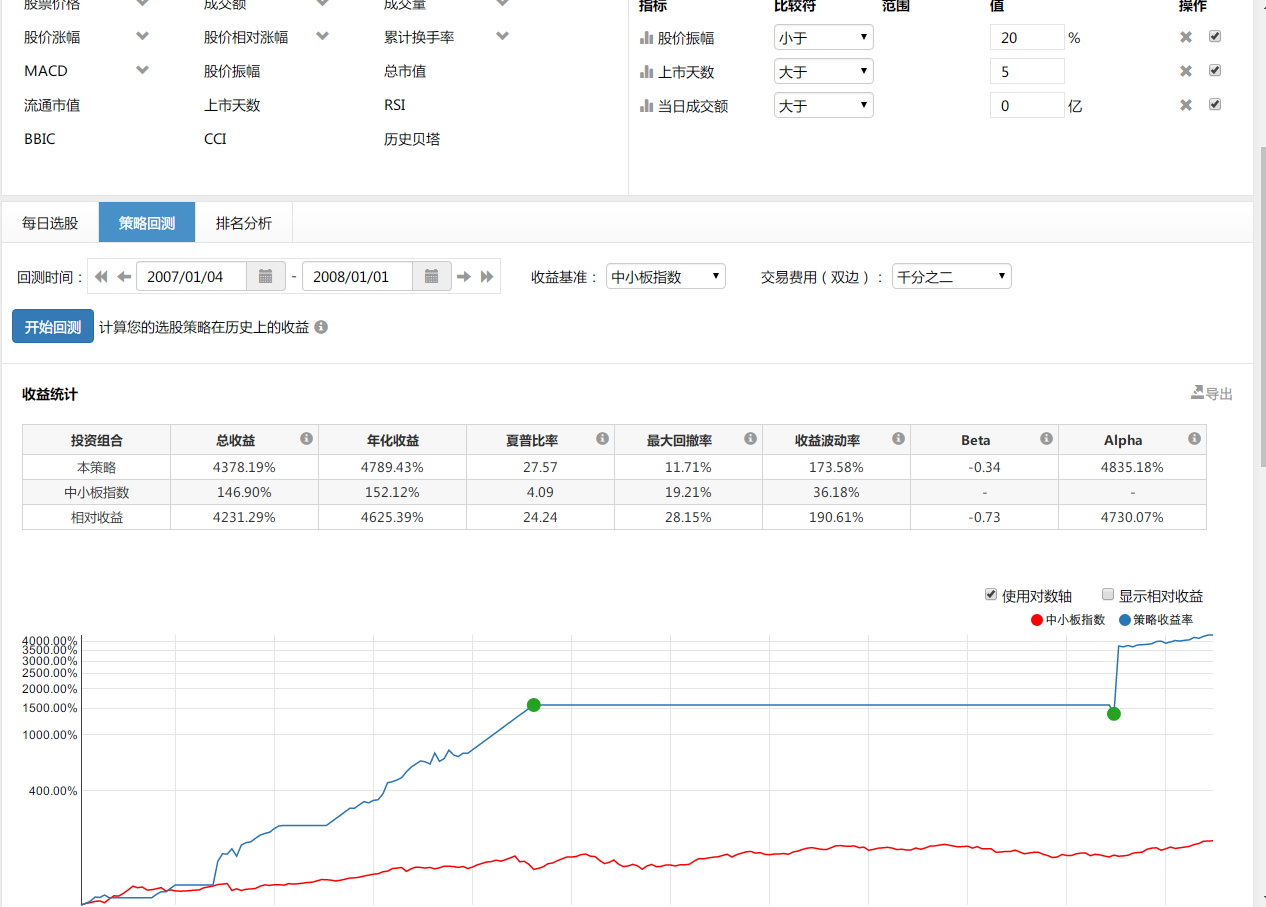1266x907 pixels.
Task: Expand the MACD indicator chevron
Action: point(142,70)
